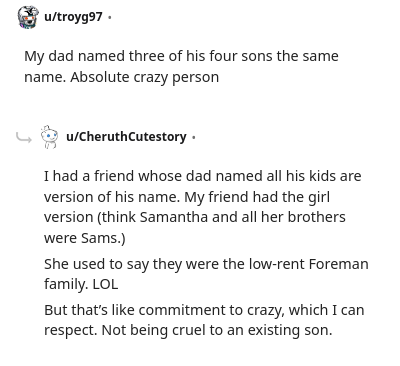Click the line starting "My dad named three"

click(x=181, y=56)
